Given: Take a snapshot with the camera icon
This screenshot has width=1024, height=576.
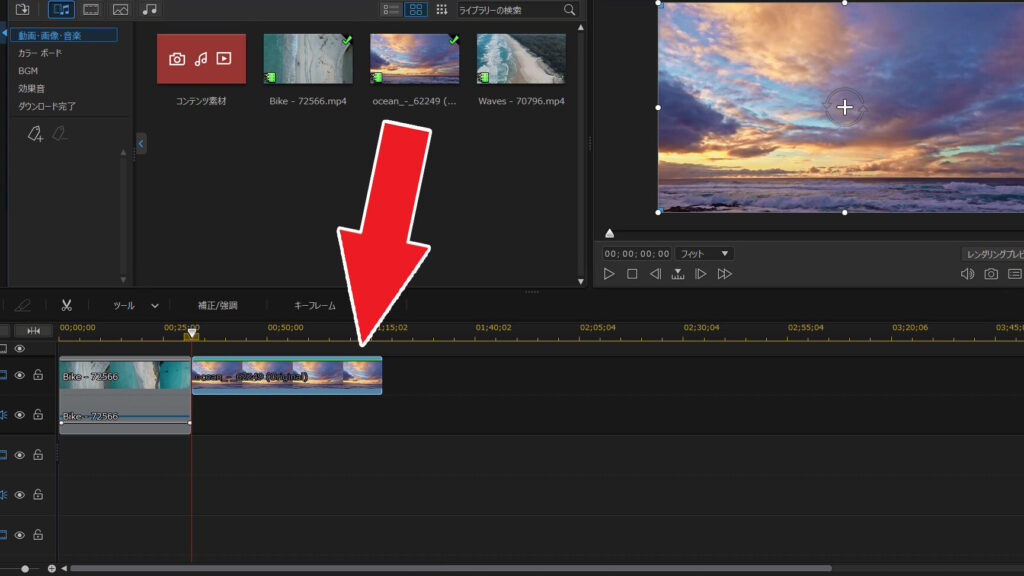Looking at the screenshot, I should pos(991,274).
